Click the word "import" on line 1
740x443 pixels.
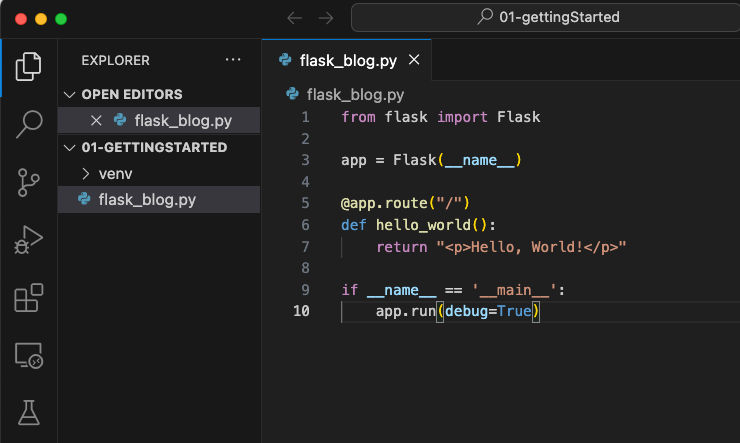(x=462, y=117)
